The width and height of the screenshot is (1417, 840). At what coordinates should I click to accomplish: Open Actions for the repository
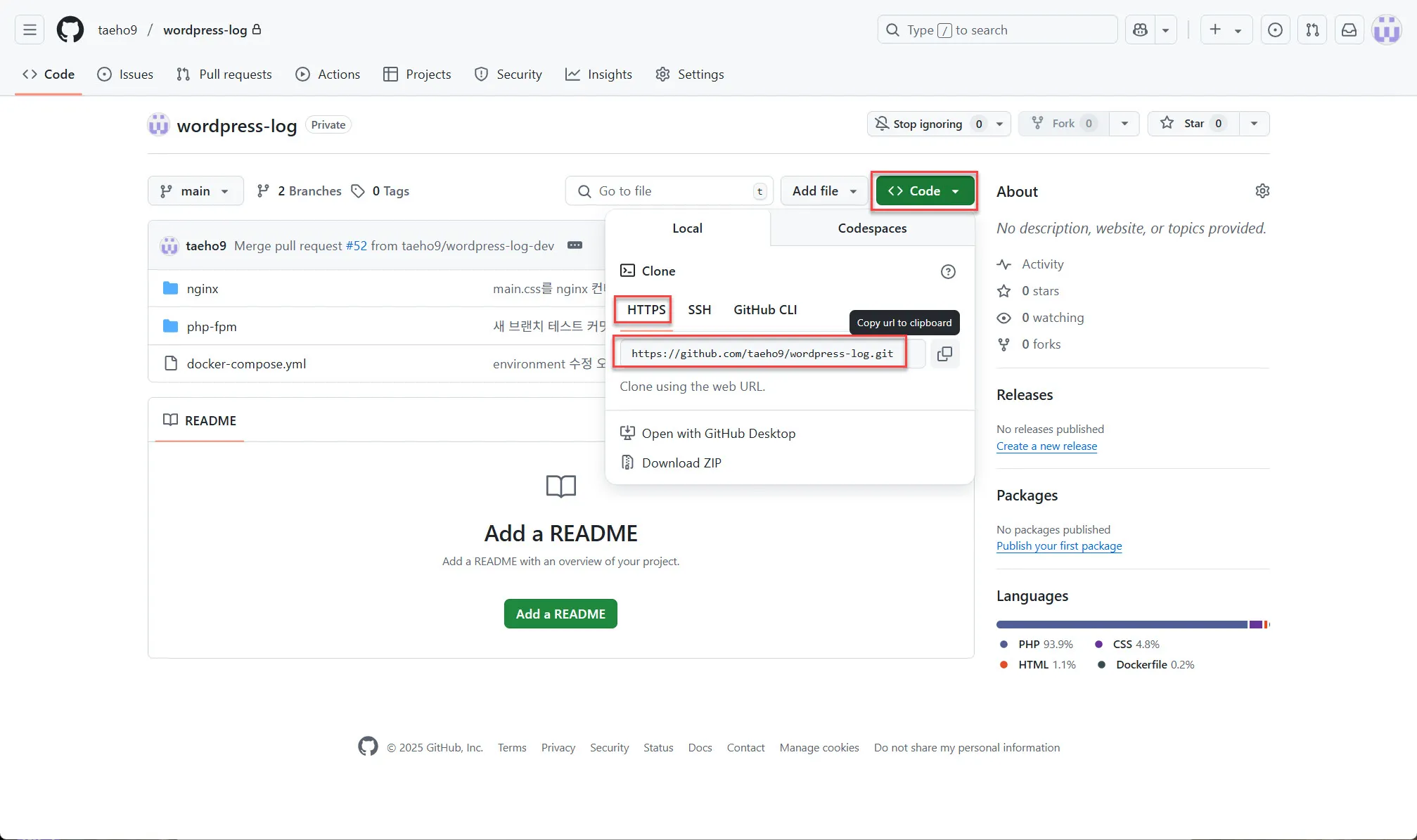328,74
